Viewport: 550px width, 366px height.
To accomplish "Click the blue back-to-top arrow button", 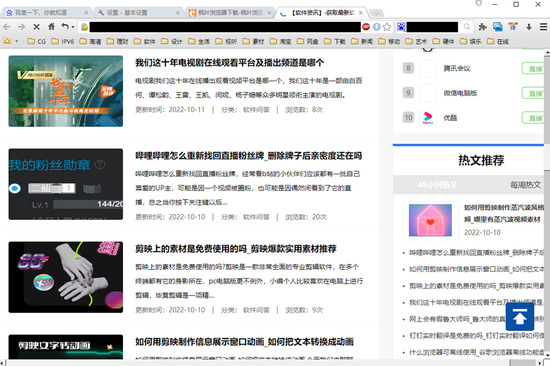I will point(520,317).
